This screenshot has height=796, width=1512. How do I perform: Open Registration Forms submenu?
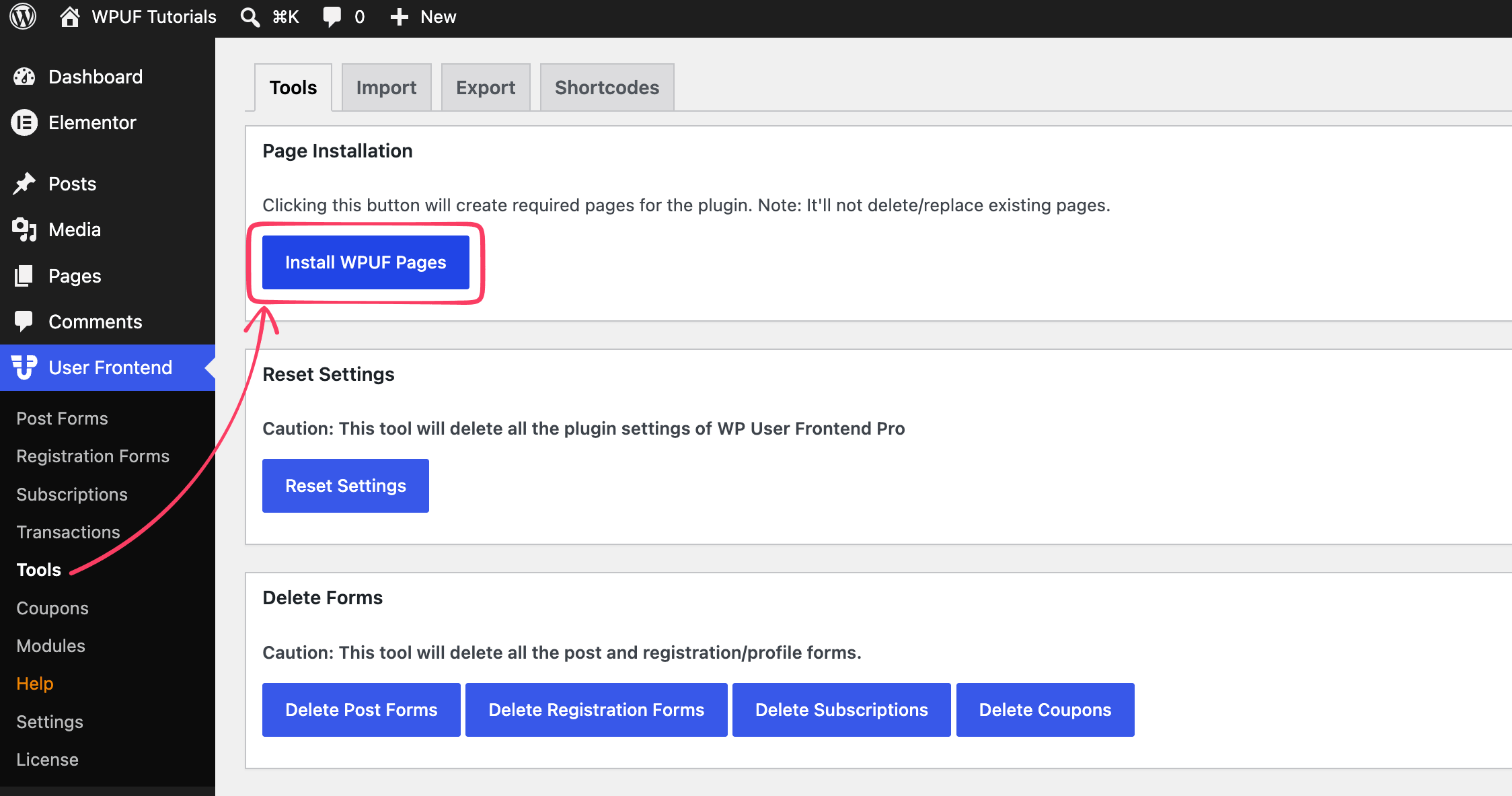(x=93, y=456)
